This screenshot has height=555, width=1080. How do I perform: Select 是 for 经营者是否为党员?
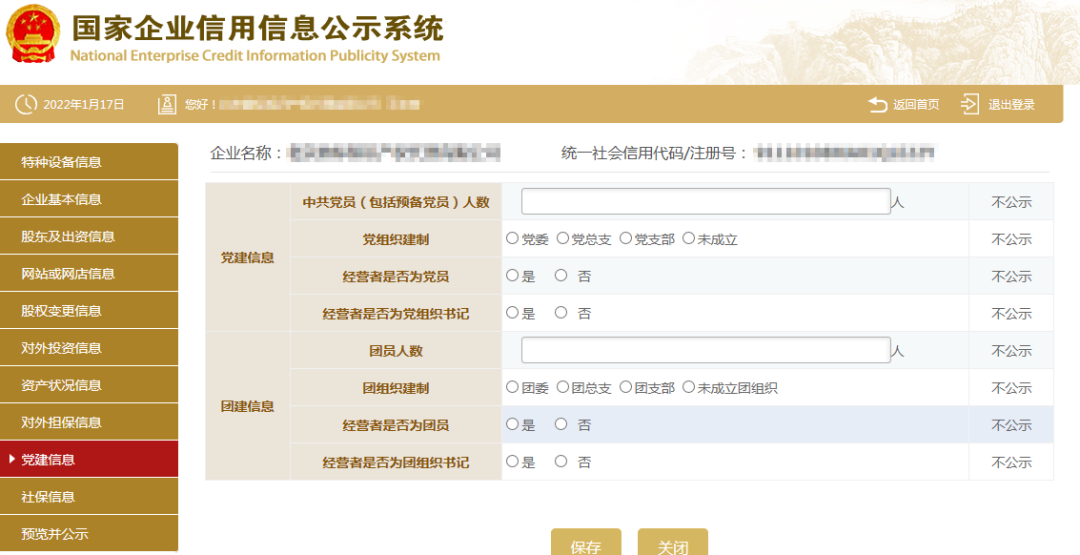pyautogui.click(x=512, y=276)
